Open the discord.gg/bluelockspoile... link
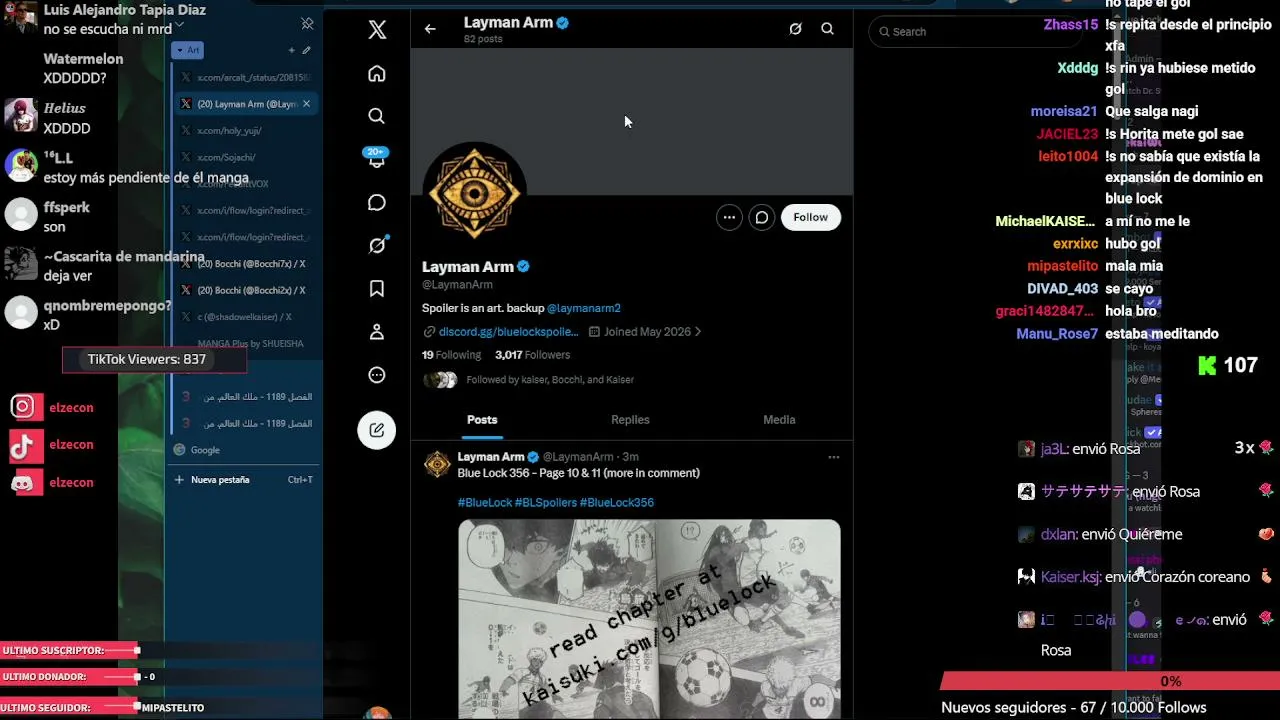Viewport: 1280px width, 720px height. click(508, 332)
